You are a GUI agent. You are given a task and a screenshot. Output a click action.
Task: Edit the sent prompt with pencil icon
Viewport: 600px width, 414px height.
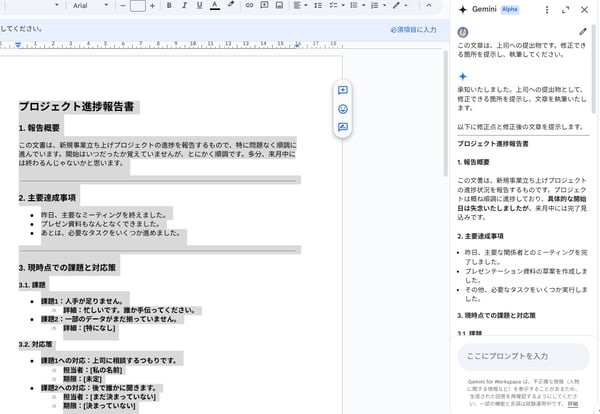point(582,31)
